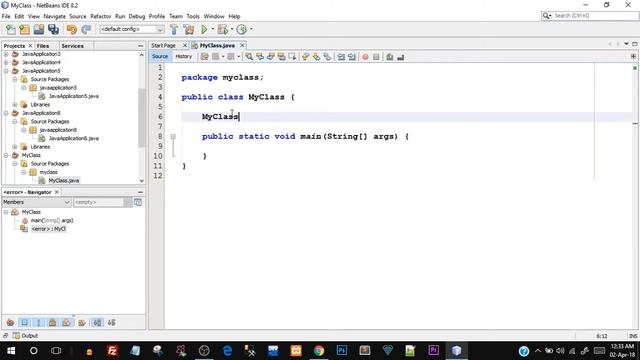Open the Debug Project dropdown arrow
The image size is (640, 360).
tap(232, 29)
